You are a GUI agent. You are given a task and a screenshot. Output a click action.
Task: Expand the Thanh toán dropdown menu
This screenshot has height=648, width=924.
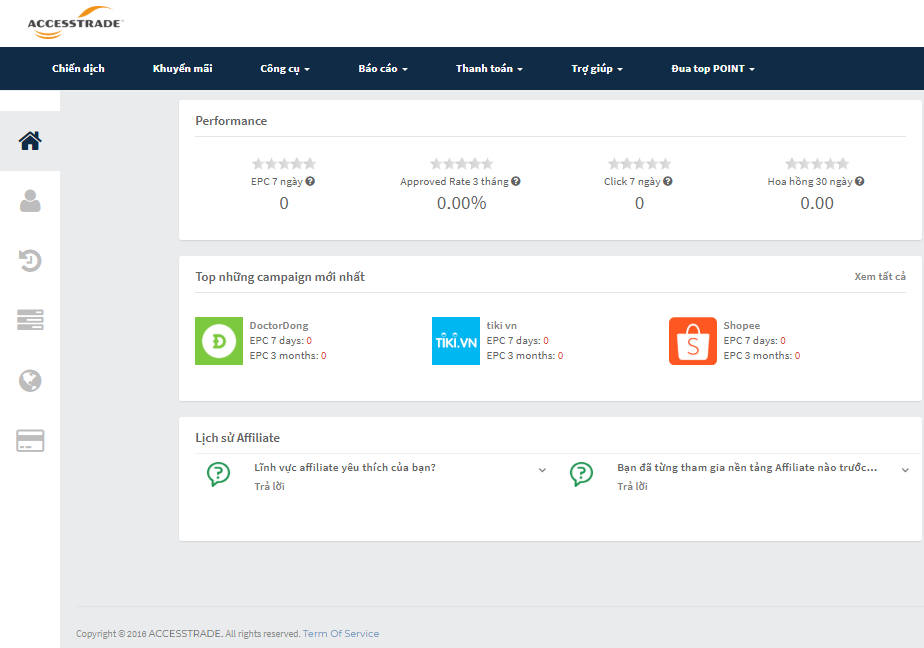[489, 69]
